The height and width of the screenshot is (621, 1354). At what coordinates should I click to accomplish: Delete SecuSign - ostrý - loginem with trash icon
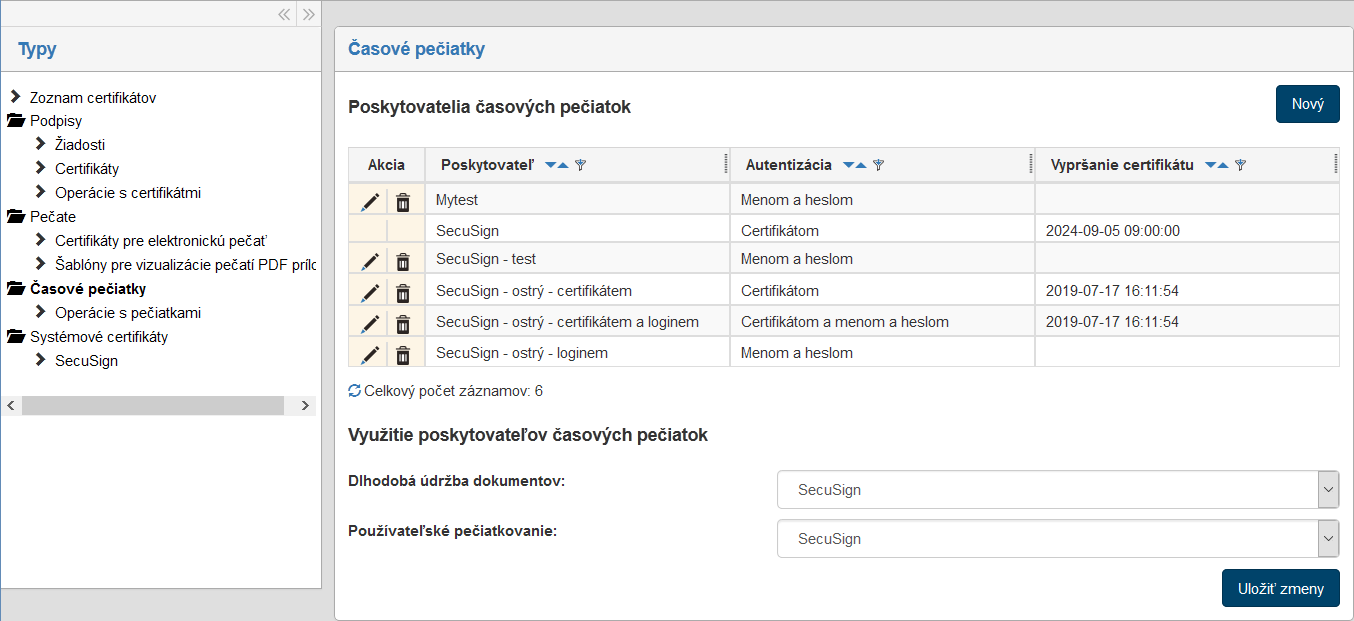point(403,355)
